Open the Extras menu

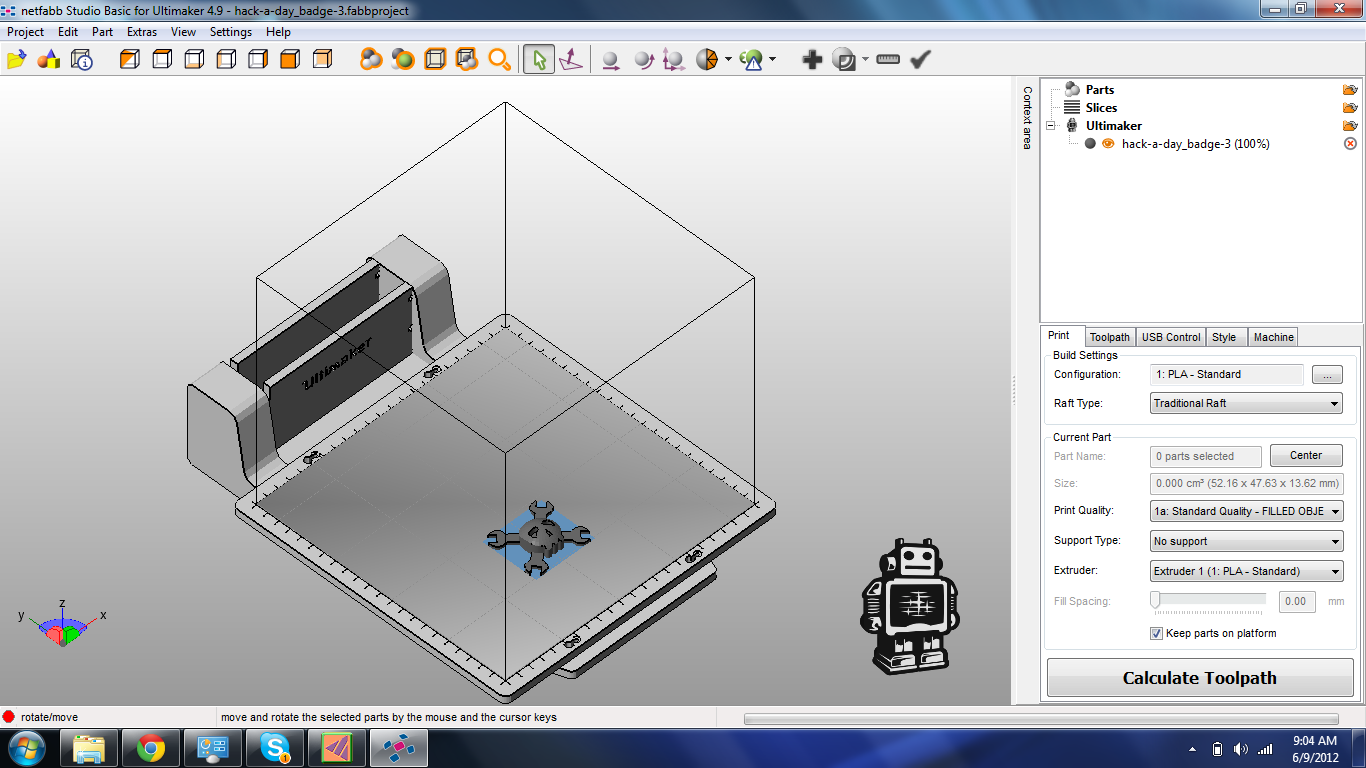click(141, 32)
